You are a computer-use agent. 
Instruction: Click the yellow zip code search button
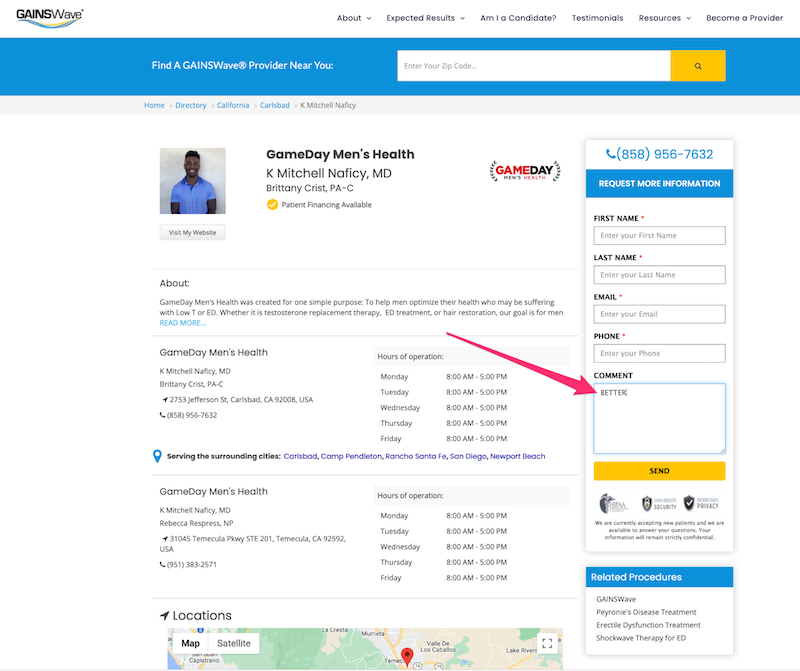coord(697,66)
